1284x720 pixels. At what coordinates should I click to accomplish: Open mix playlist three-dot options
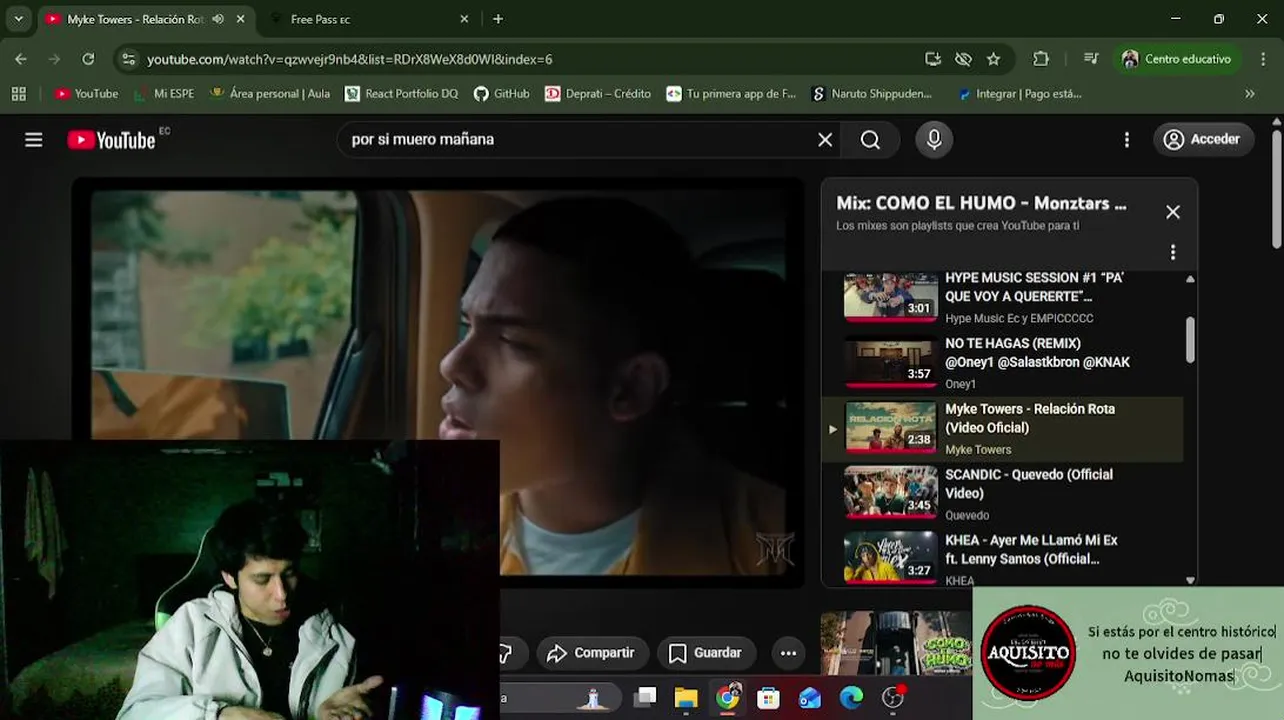coord(1173,252)
